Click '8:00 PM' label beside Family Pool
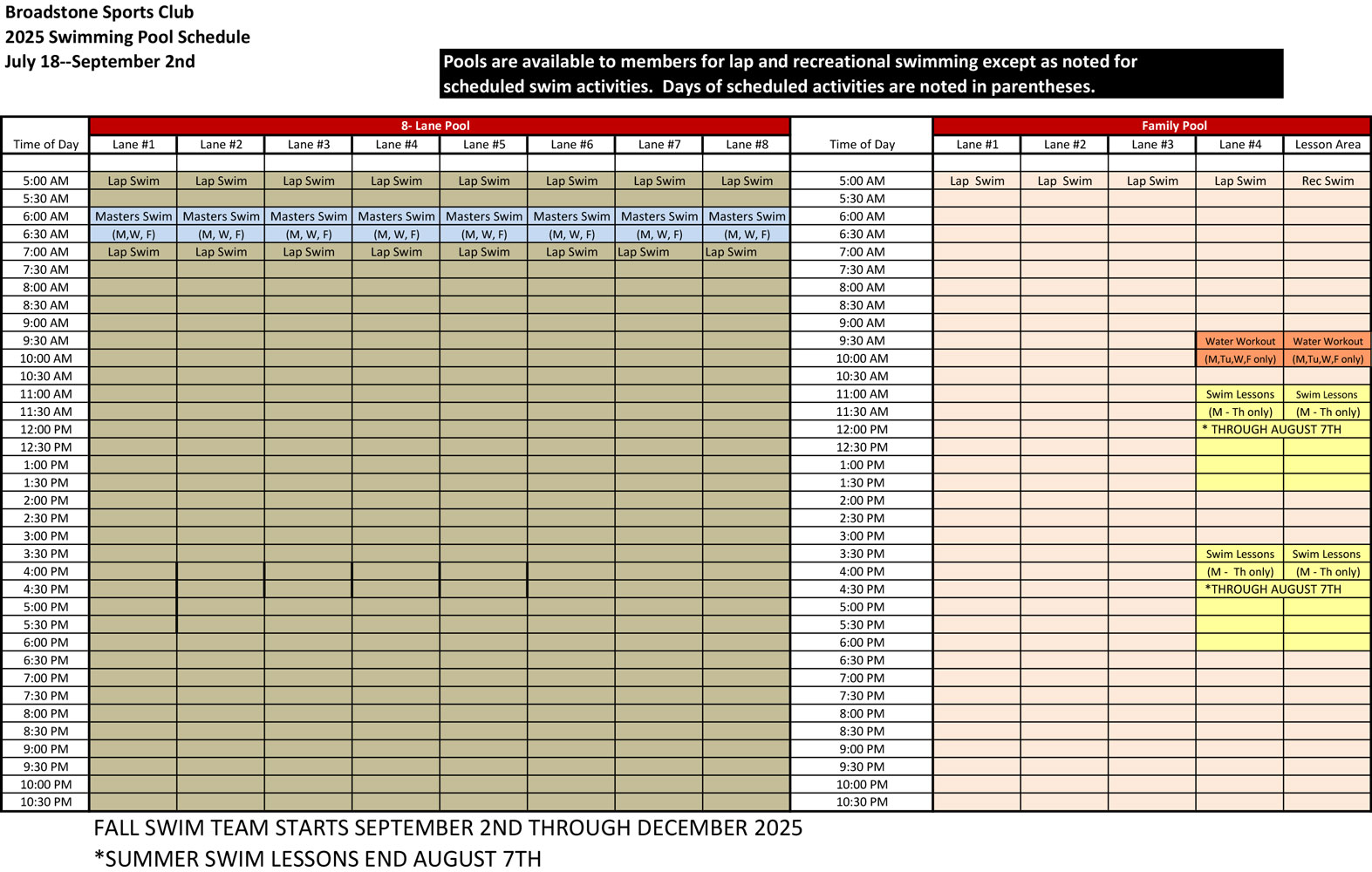 click(x=862, y=713)
